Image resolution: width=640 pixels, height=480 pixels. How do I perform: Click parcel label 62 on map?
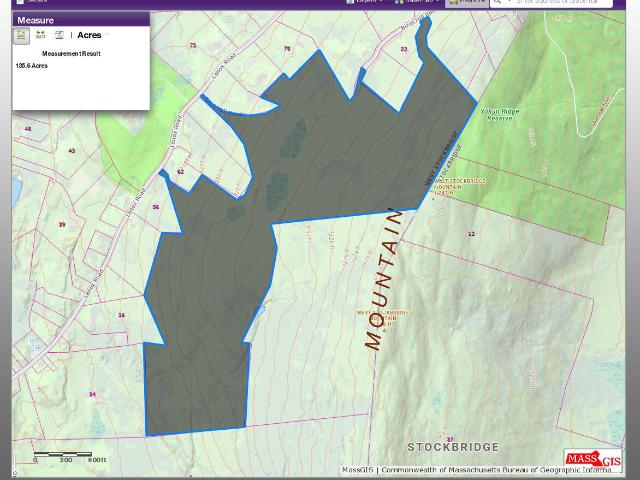point(180,172)
